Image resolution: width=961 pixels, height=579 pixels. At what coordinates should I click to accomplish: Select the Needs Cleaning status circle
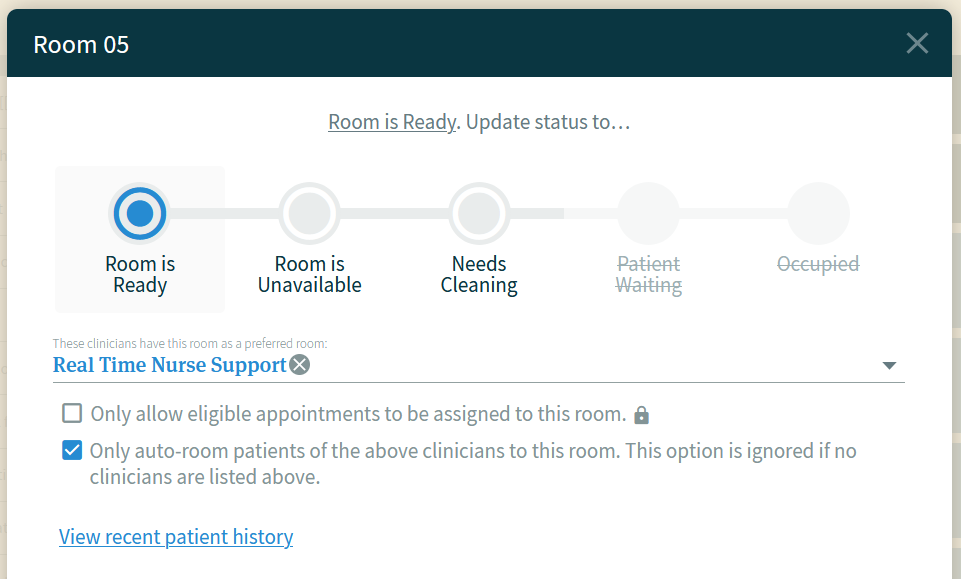[x=479, y=213]
